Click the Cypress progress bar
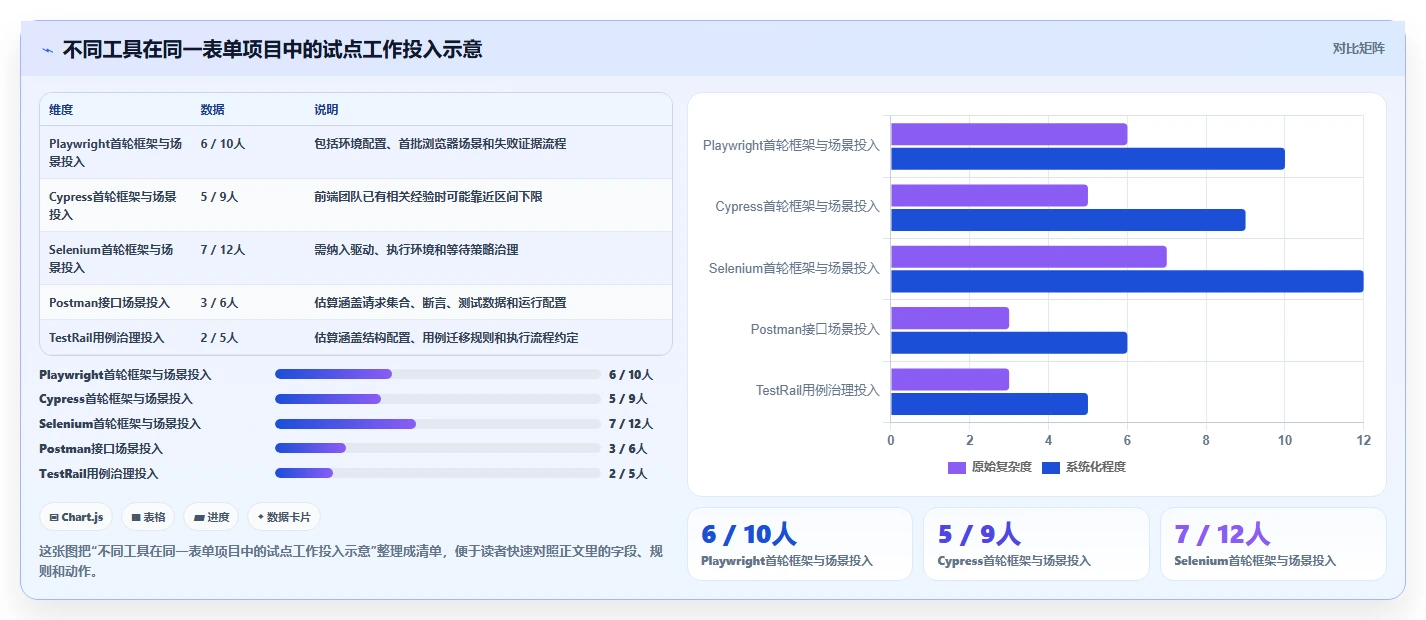The height and width of the screenshot is (620, 1426). click(438, 399)
